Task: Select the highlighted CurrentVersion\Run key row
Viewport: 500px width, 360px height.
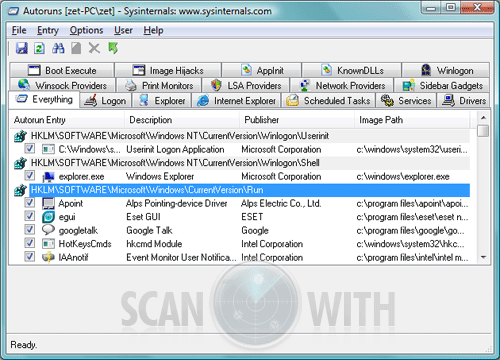Action: [x=249, y=190]
